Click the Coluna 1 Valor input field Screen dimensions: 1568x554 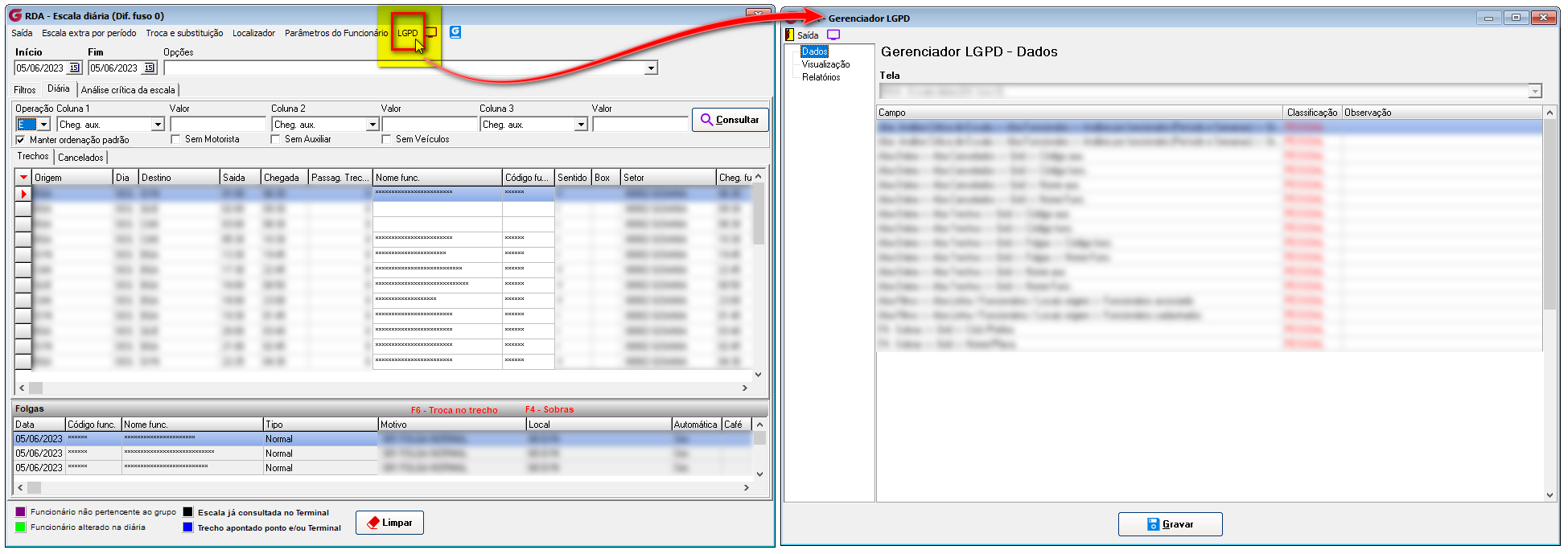click(218, 125)
